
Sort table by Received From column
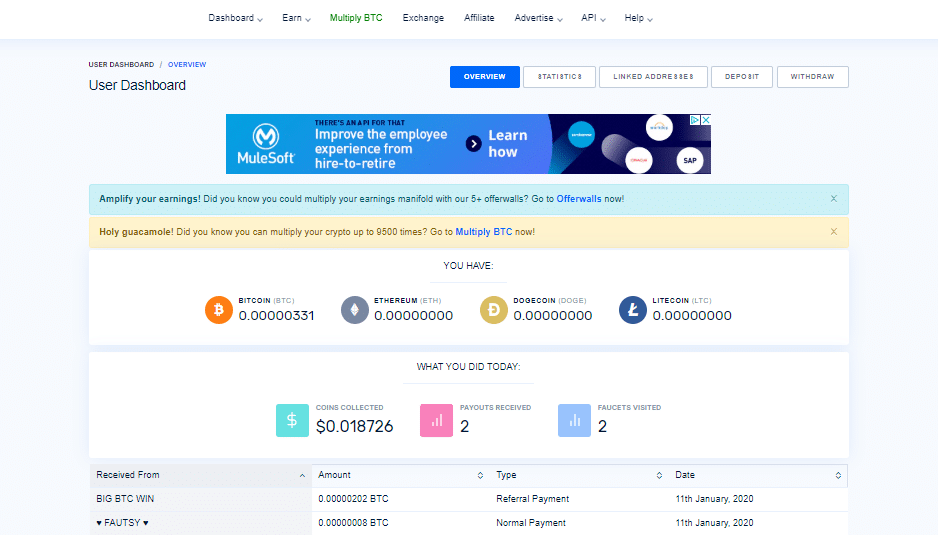pos(200,475)
